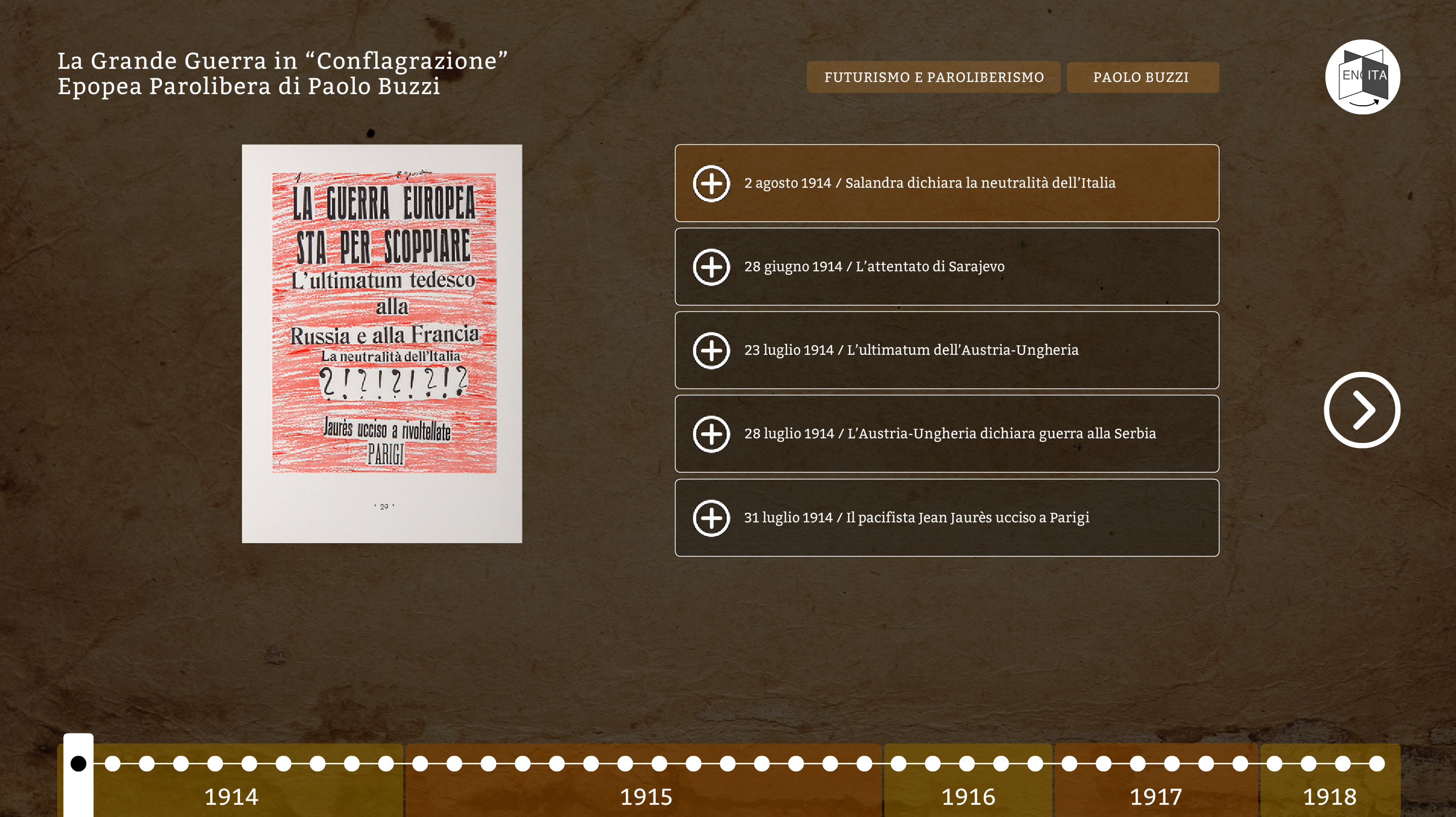The height and width of the screenshot is (817, 1456).
Task: Open the "La guerra europea sta per scoppiare" poster
Action: (382, 344)
